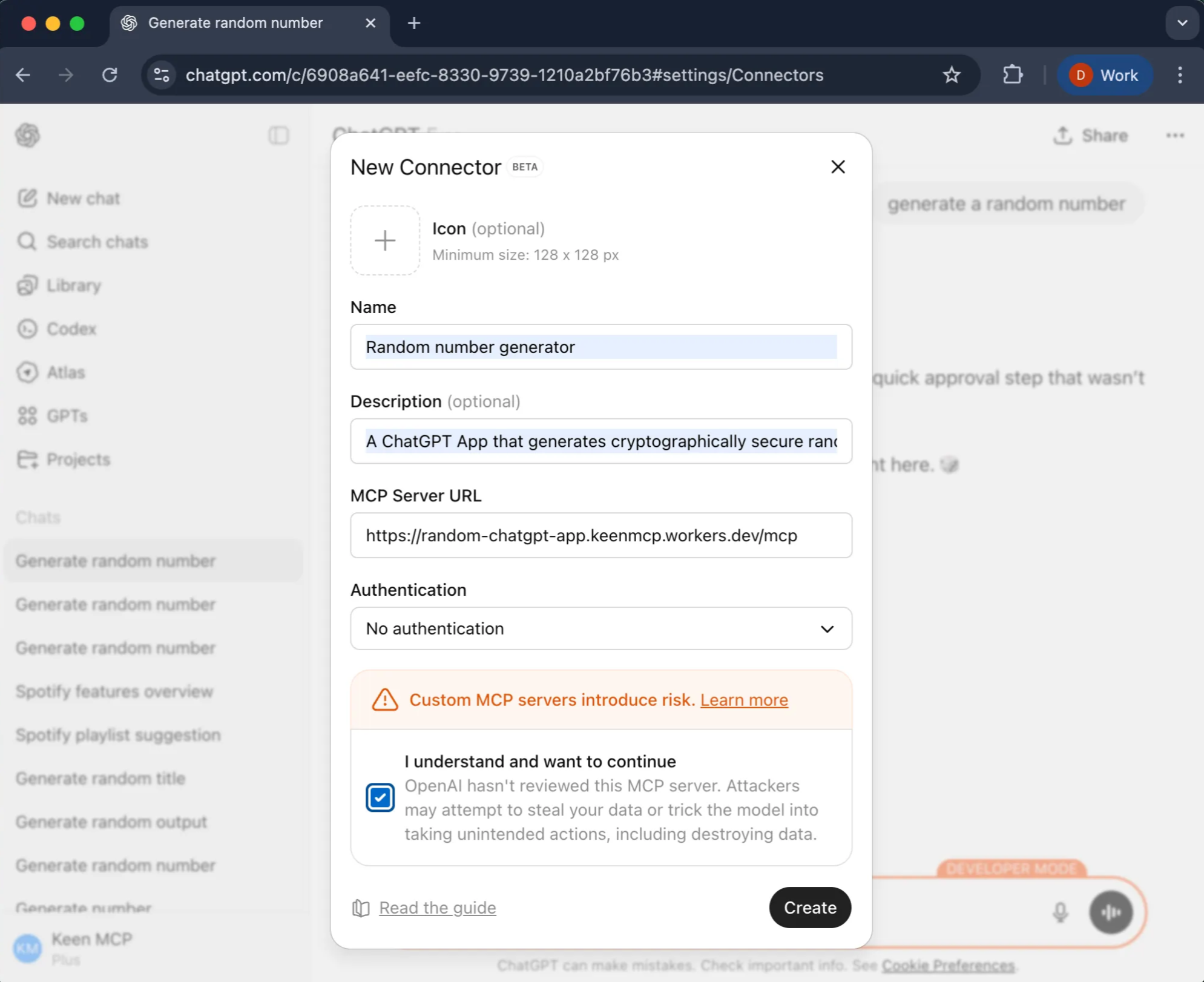1204x982 pixels.
Task: Open the tab search chevron
Action: (1182, 23)
